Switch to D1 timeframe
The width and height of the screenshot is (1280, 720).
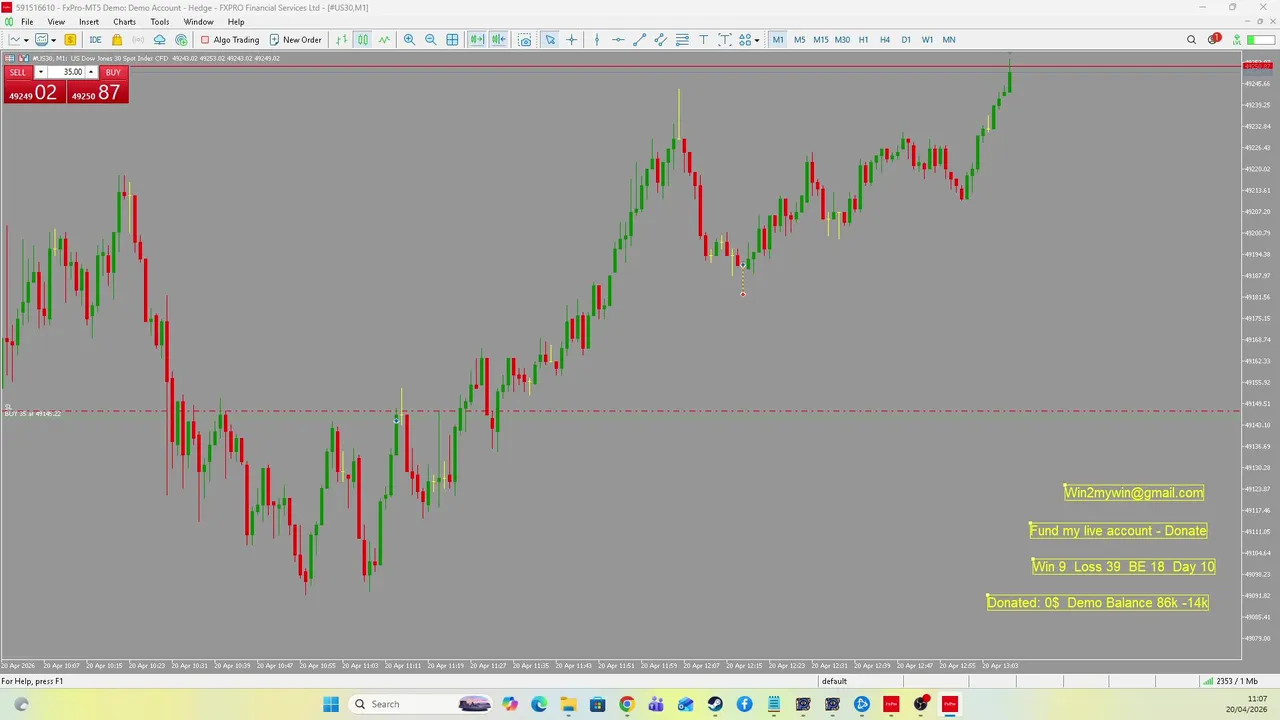click(906, 40)
